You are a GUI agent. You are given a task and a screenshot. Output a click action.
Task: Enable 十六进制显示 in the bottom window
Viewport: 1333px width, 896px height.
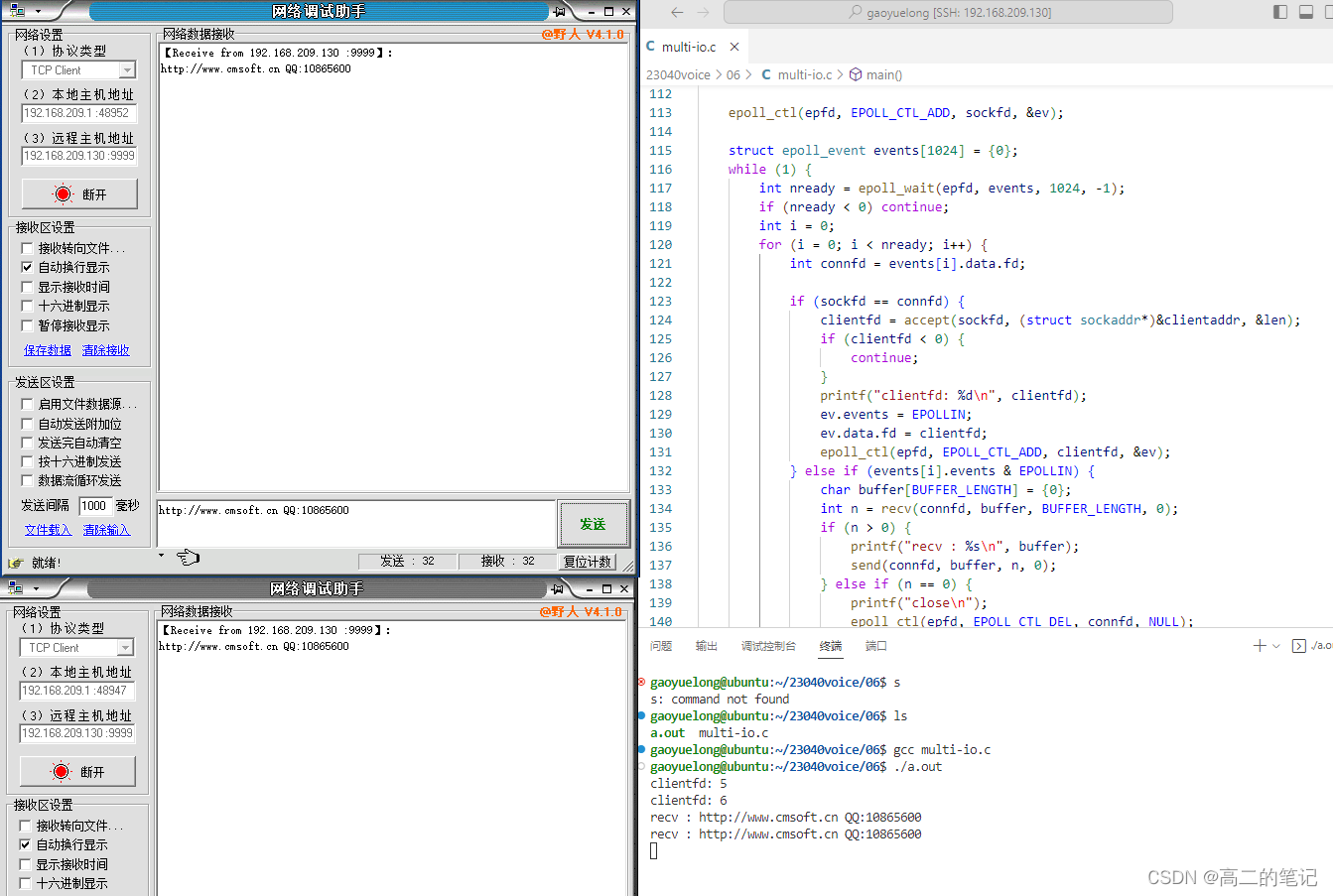pos(26,883)
